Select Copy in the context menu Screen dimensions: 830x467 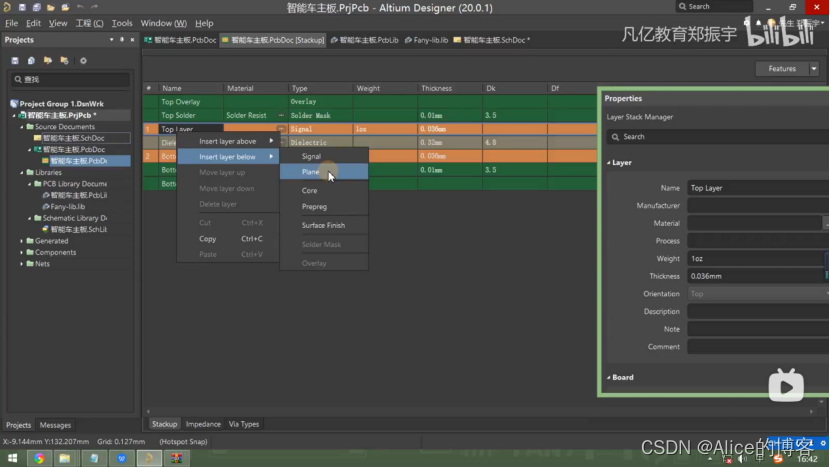click(228, 239)
